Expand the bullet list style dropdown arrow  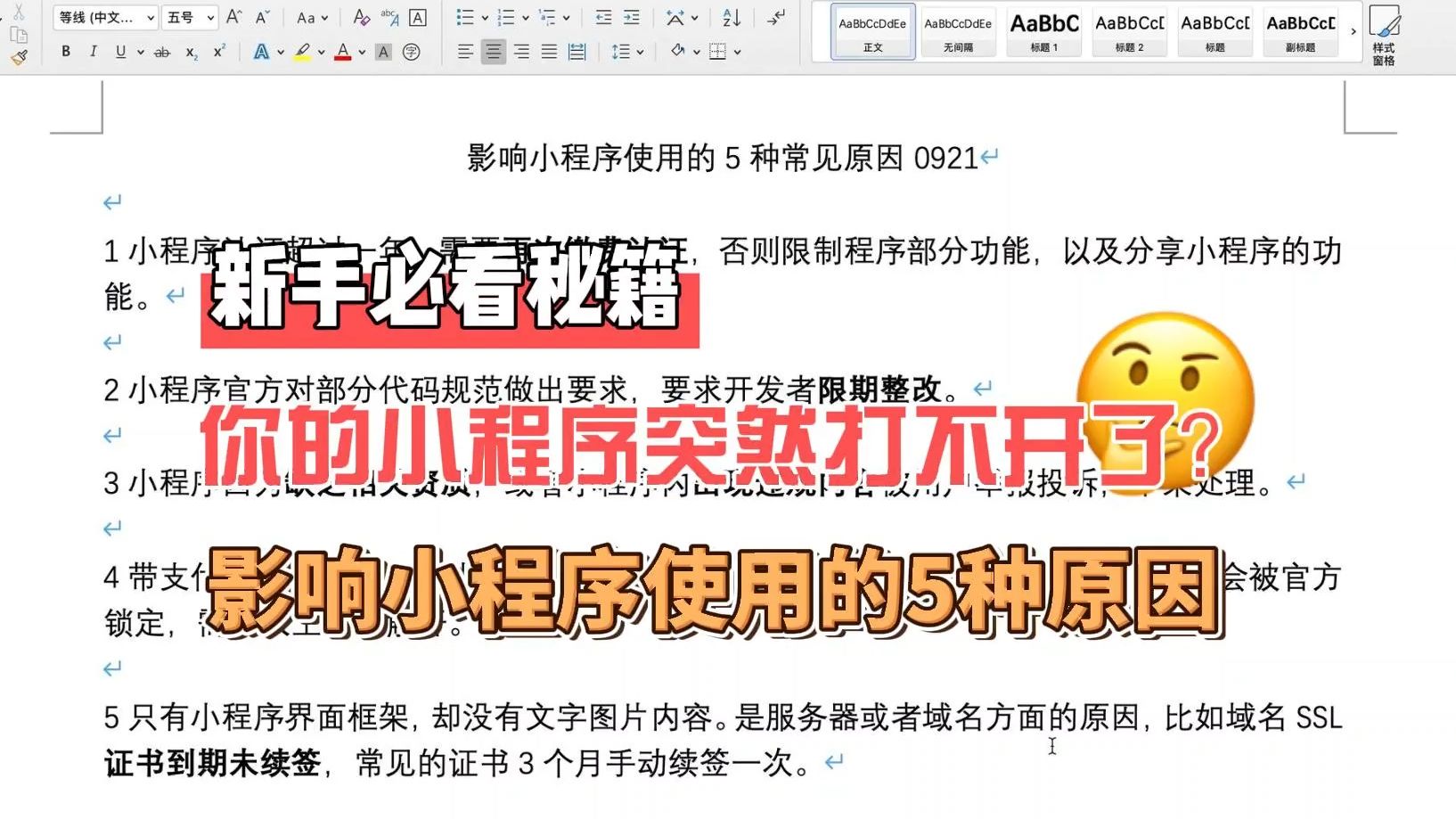[x=485, y=18]
